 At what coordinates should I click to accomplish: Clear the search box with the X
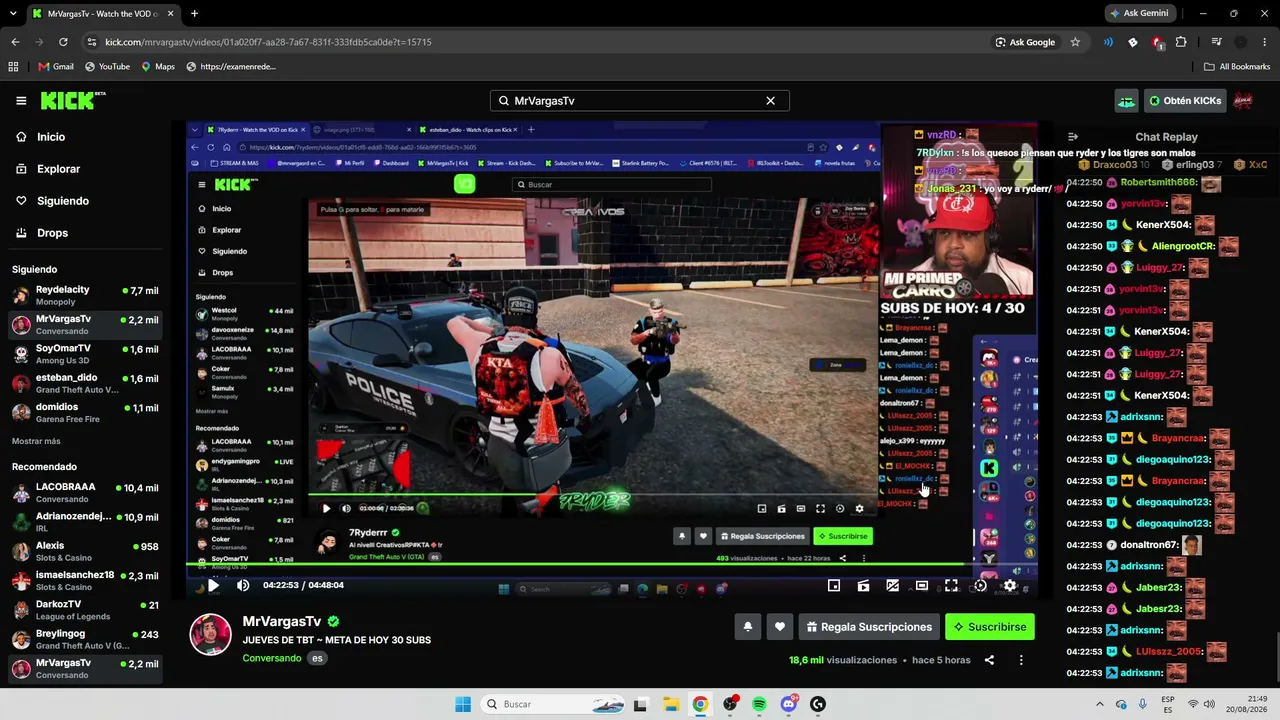(770, 101)
